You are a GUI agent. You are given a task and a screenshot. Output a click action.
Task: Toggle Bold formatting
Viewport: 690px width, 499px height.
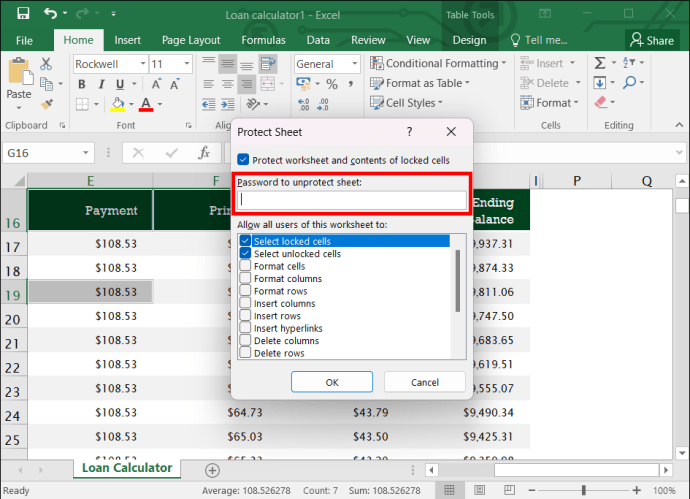pyautogui.click(x=81, y=84)
